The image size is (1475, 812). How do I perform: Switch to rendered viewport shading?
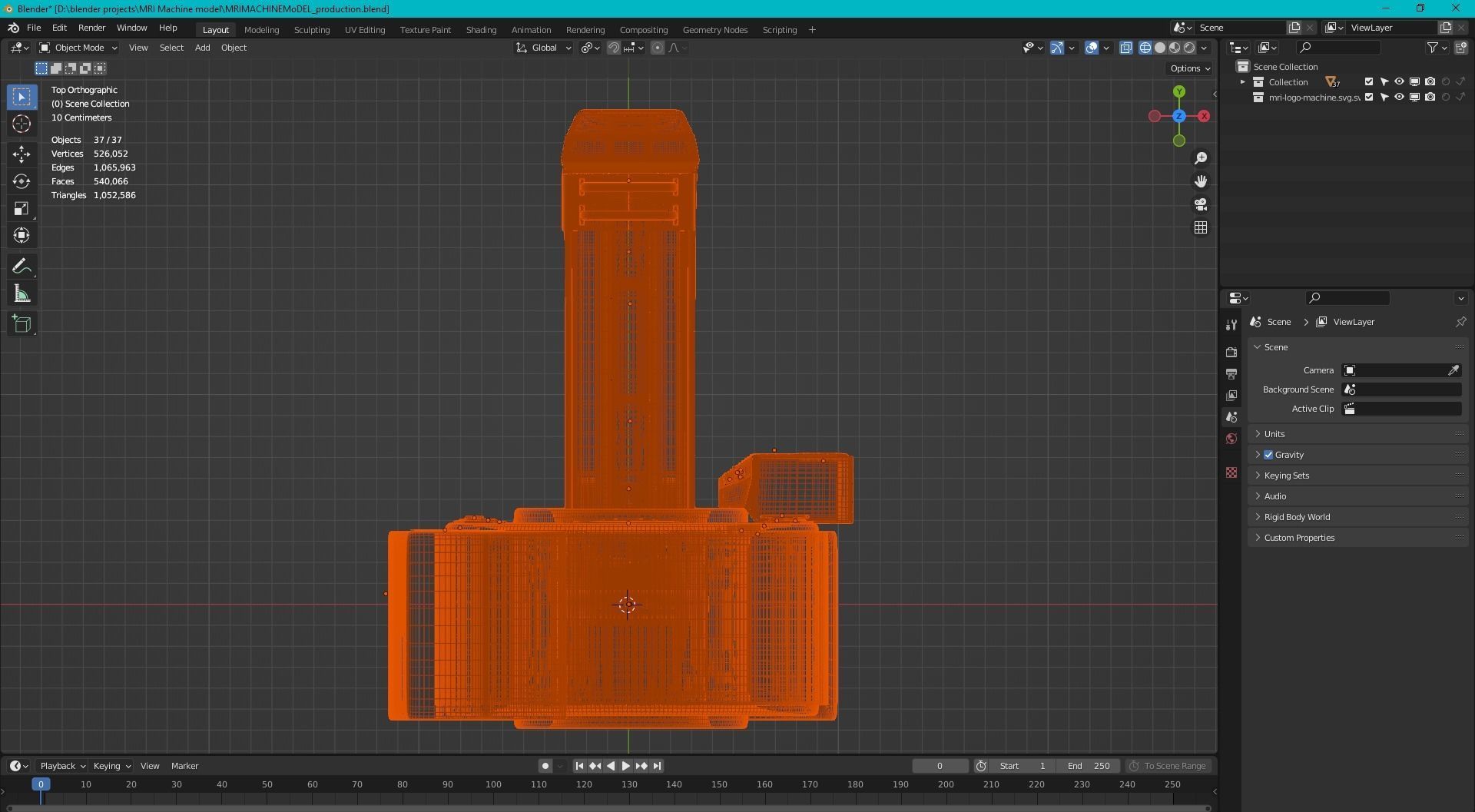pyautogui.click(x=1189, y=48)
